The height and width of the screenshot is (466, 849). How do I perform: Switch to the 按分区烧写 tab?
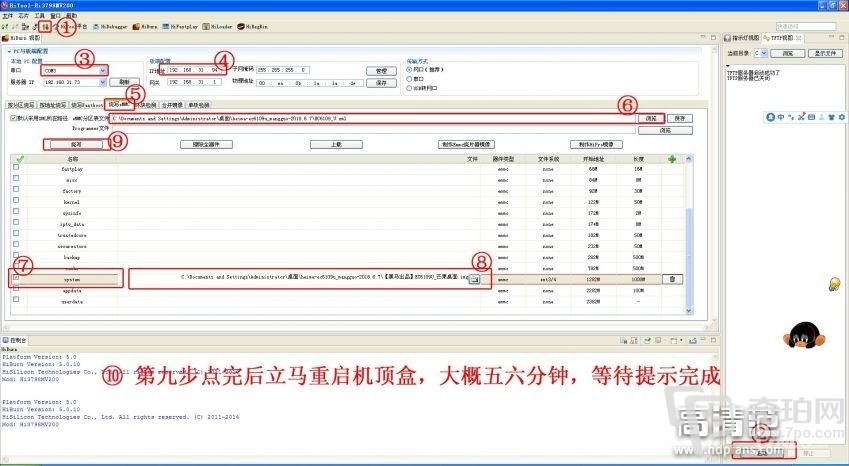click(21, 105)
